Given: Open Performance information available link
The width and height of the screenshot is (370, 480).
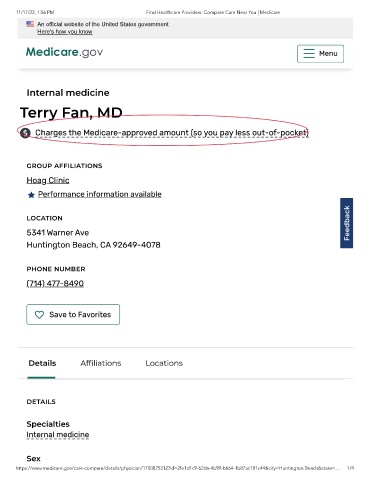Looking at the screenshot, I should pos(100,194).
